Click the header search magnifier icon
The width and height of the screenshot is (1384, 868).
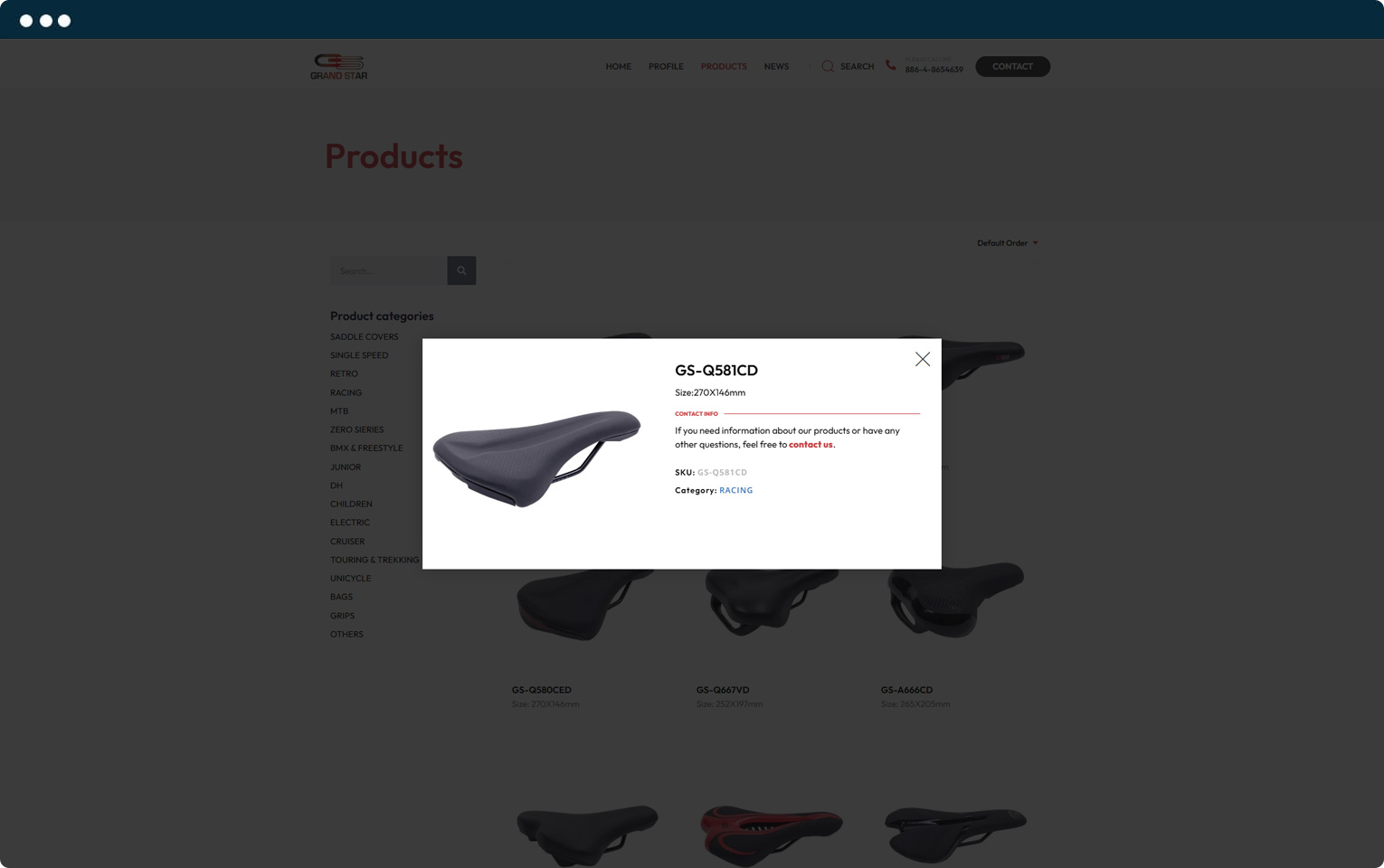click(x=827, y=66)
